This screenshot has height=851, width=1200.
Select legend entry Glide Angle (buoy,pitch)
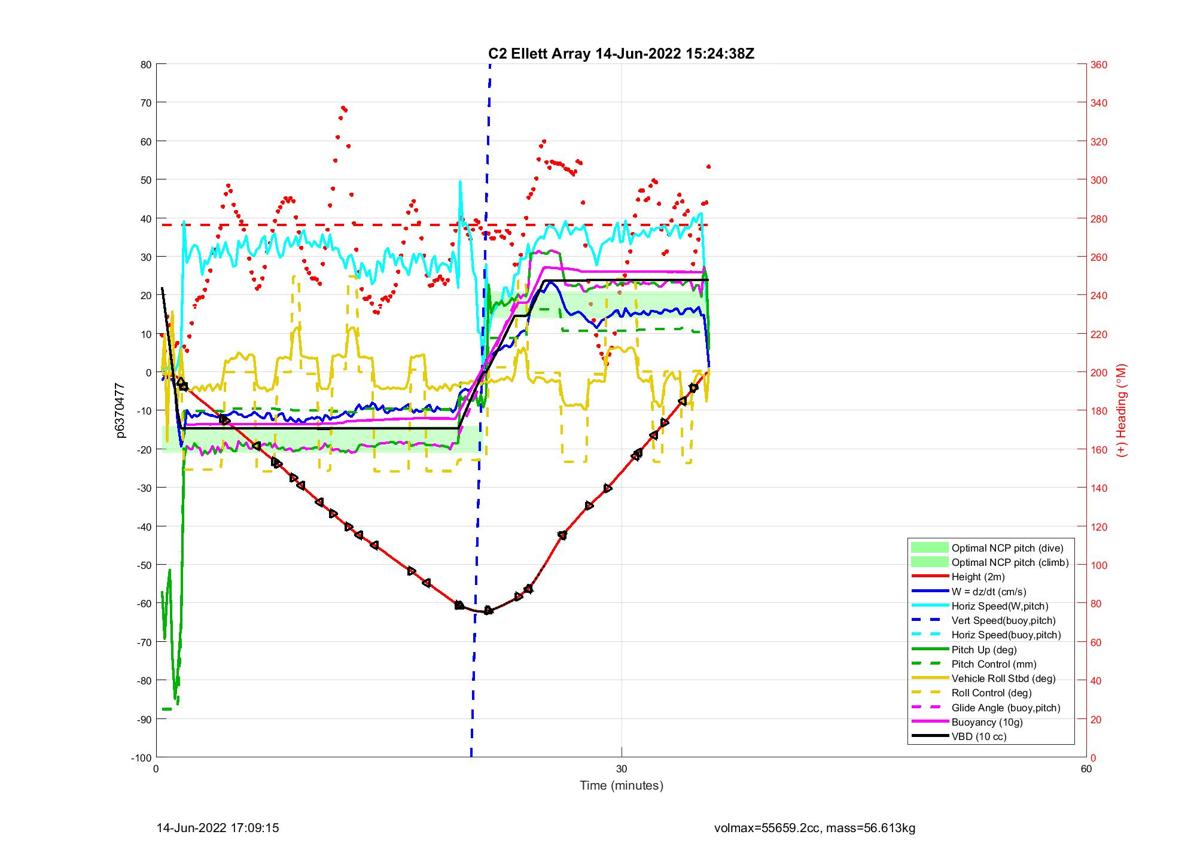point(1007,708)
